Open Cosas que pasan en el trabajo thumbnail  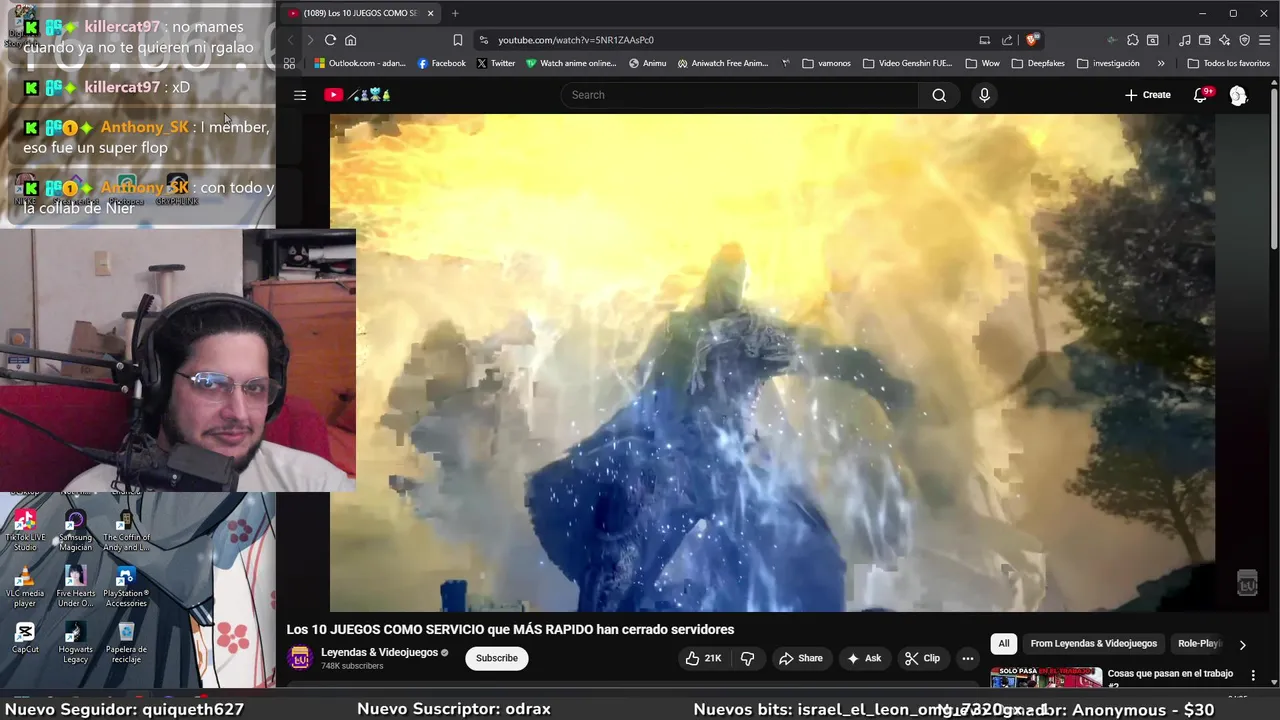(1046, 677)
